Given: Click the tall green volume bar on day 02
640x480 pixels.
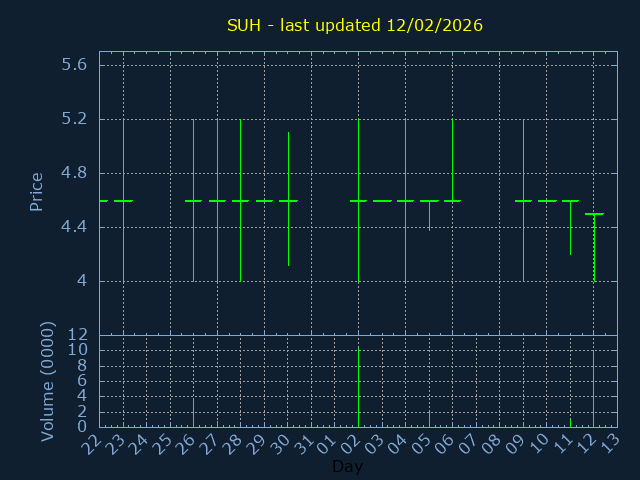Looking at the screenshot, I should pyautogui.click(x=358, y=387).
